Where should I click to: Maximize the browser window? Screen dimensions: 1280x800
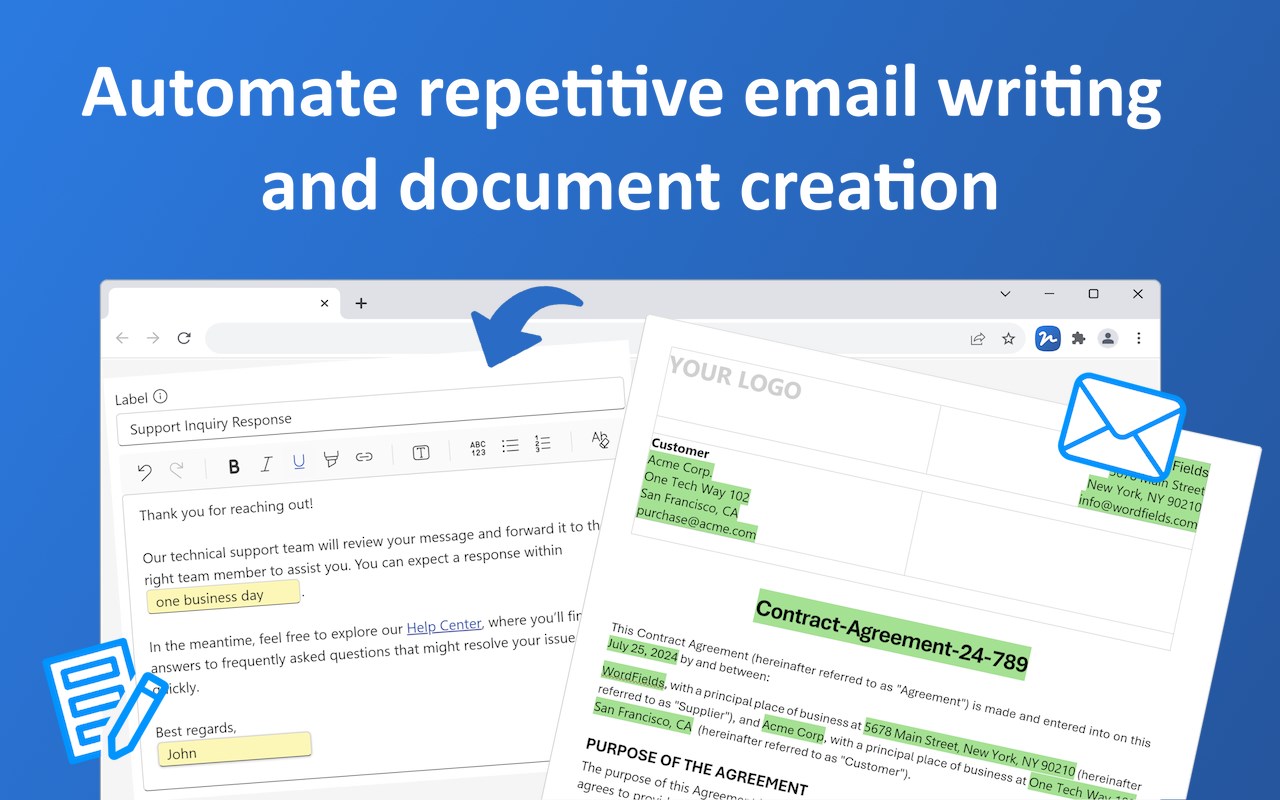(x=1093, y=294)
